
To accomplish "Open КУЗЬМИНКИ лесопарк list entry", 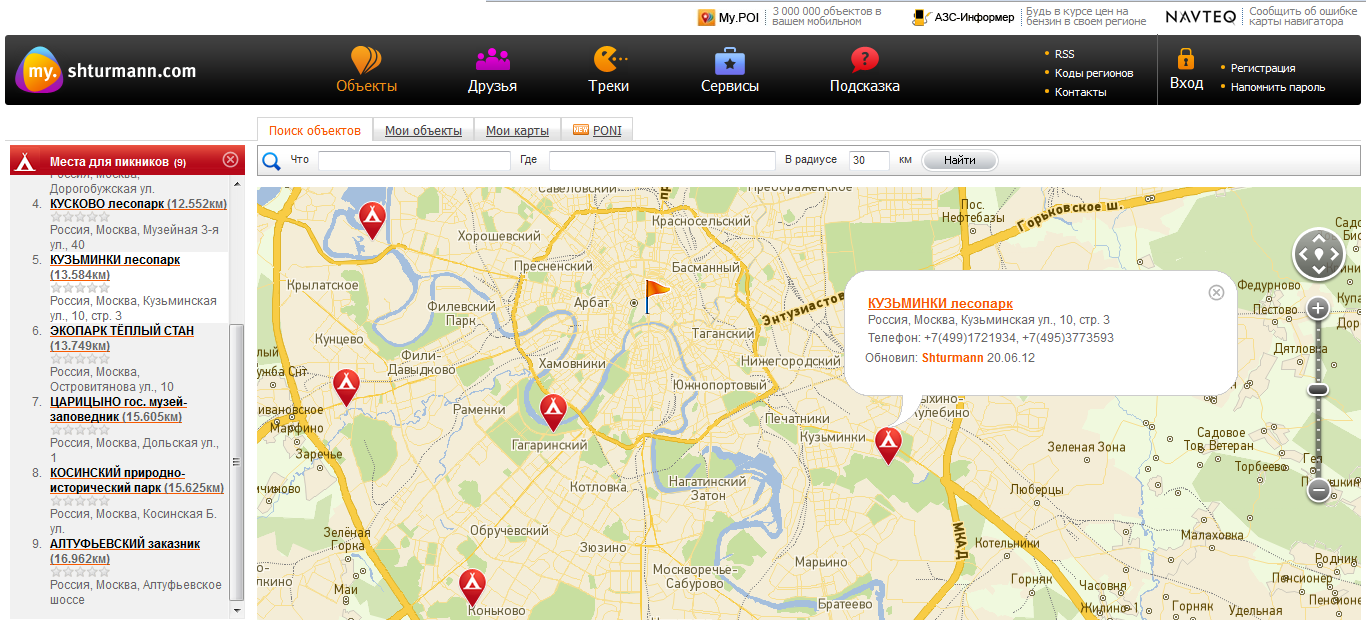I will pos(115,267).
